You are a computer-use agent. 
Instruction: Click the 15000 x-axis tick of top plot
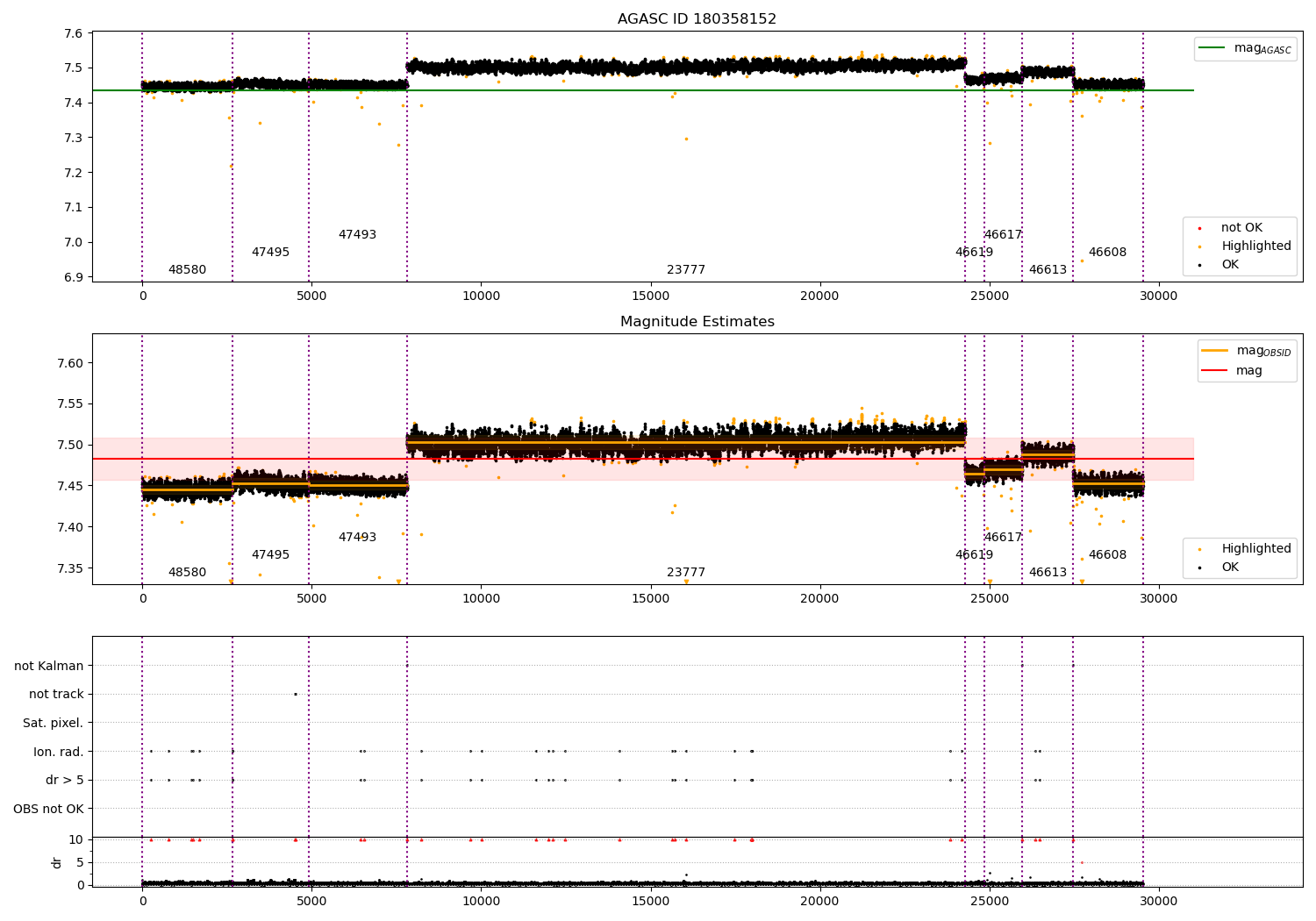pyautogui.click(x=650, y=296)
